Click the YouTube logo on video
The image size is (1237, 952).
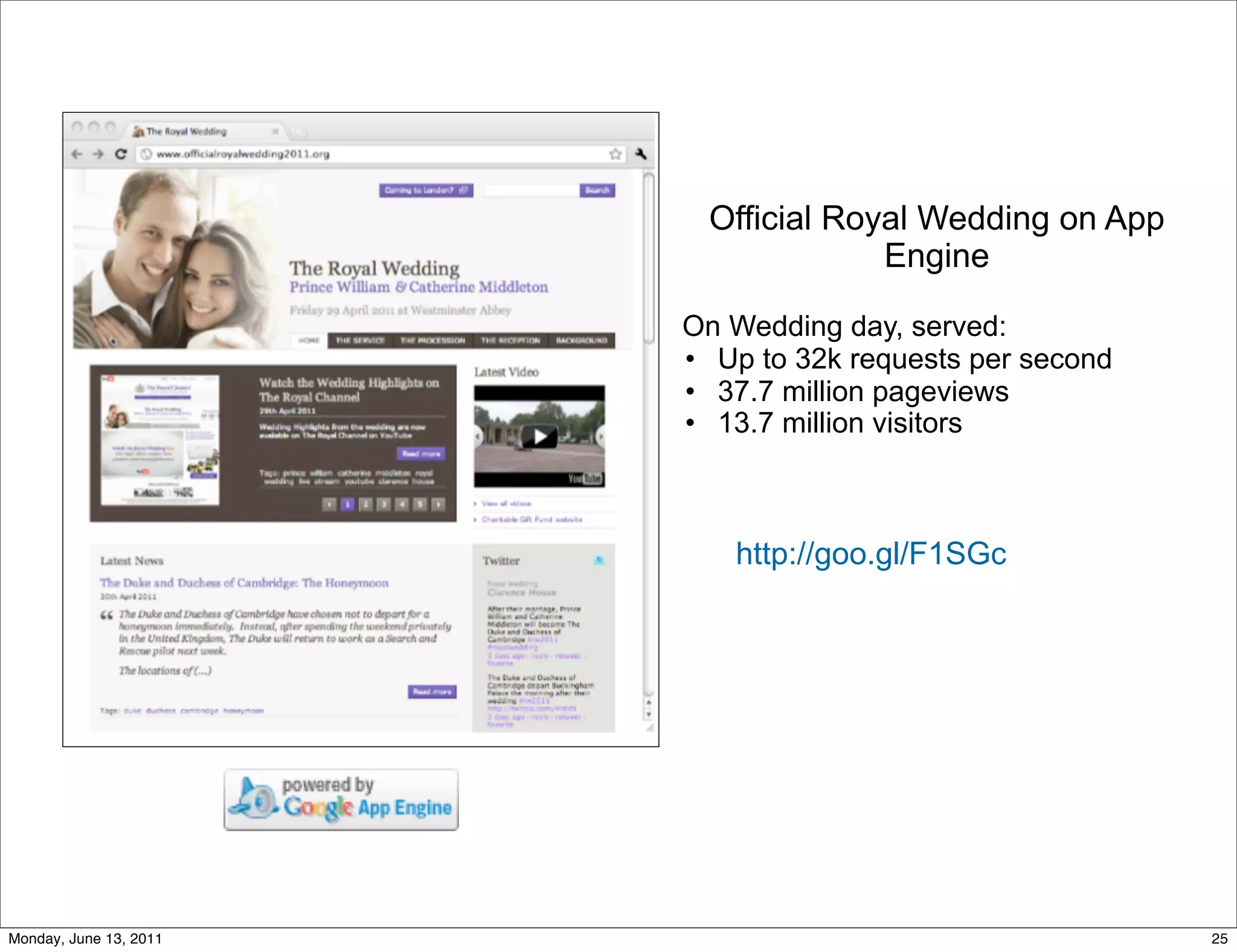585,479
